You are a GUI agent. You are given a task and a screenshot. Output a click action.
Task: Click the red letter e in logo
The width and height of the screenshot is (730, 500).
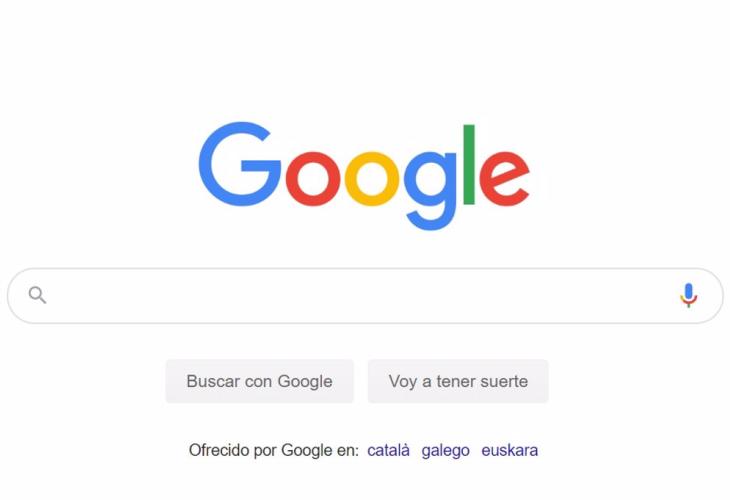[x=505, y=179]
